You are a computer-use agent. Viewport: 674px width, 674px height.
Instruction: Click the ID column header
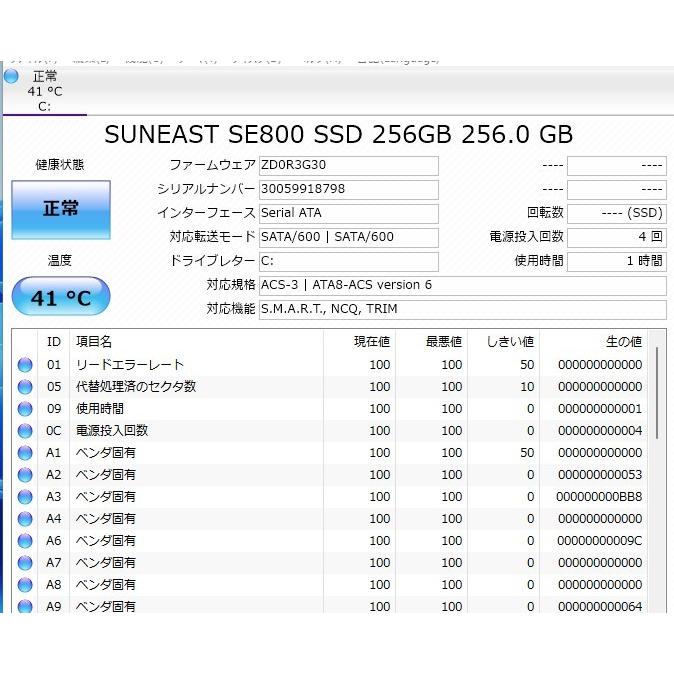click(54, 342)
